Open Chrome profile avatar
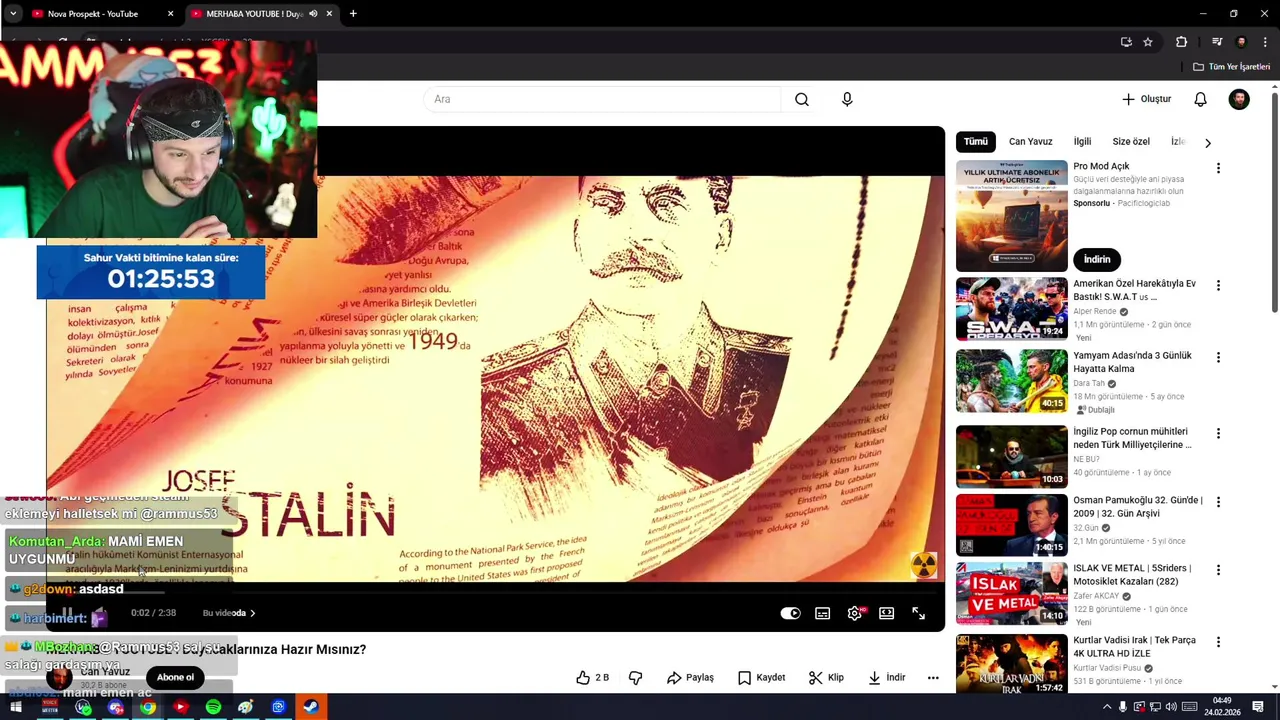 pos(1241,42)
